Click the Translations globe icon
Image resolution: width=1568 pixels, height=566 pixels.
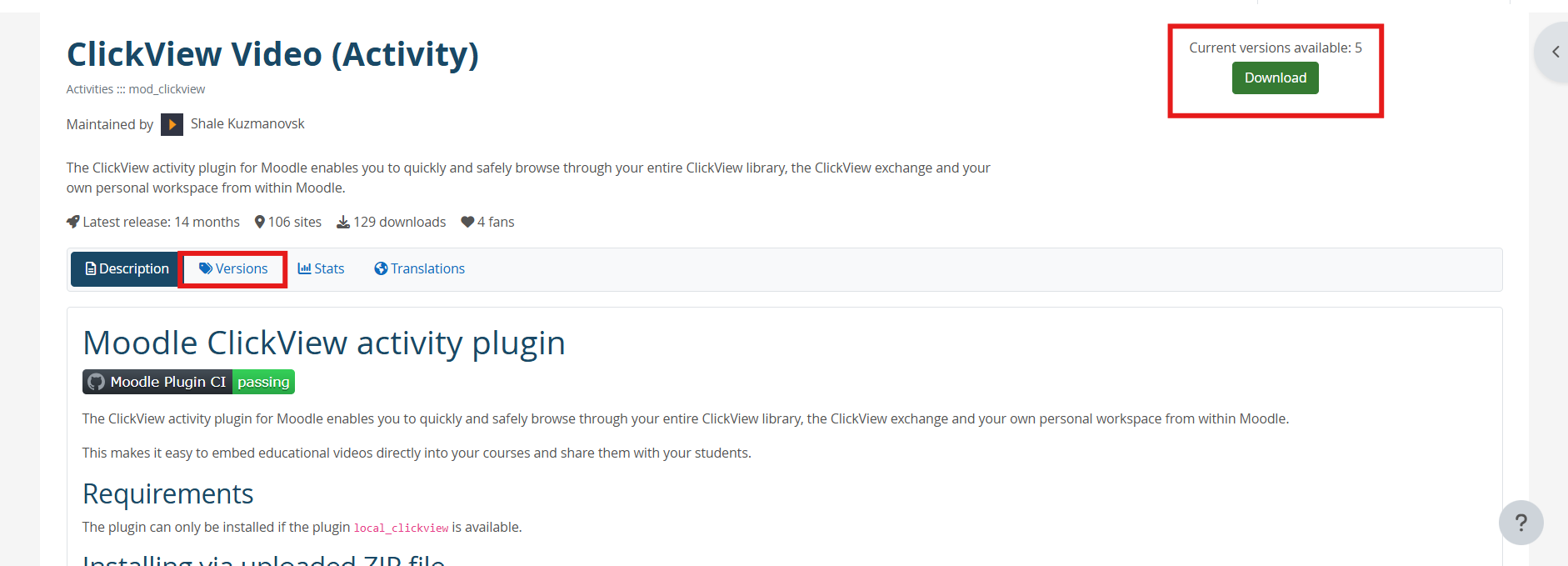(x=381, y=268)
